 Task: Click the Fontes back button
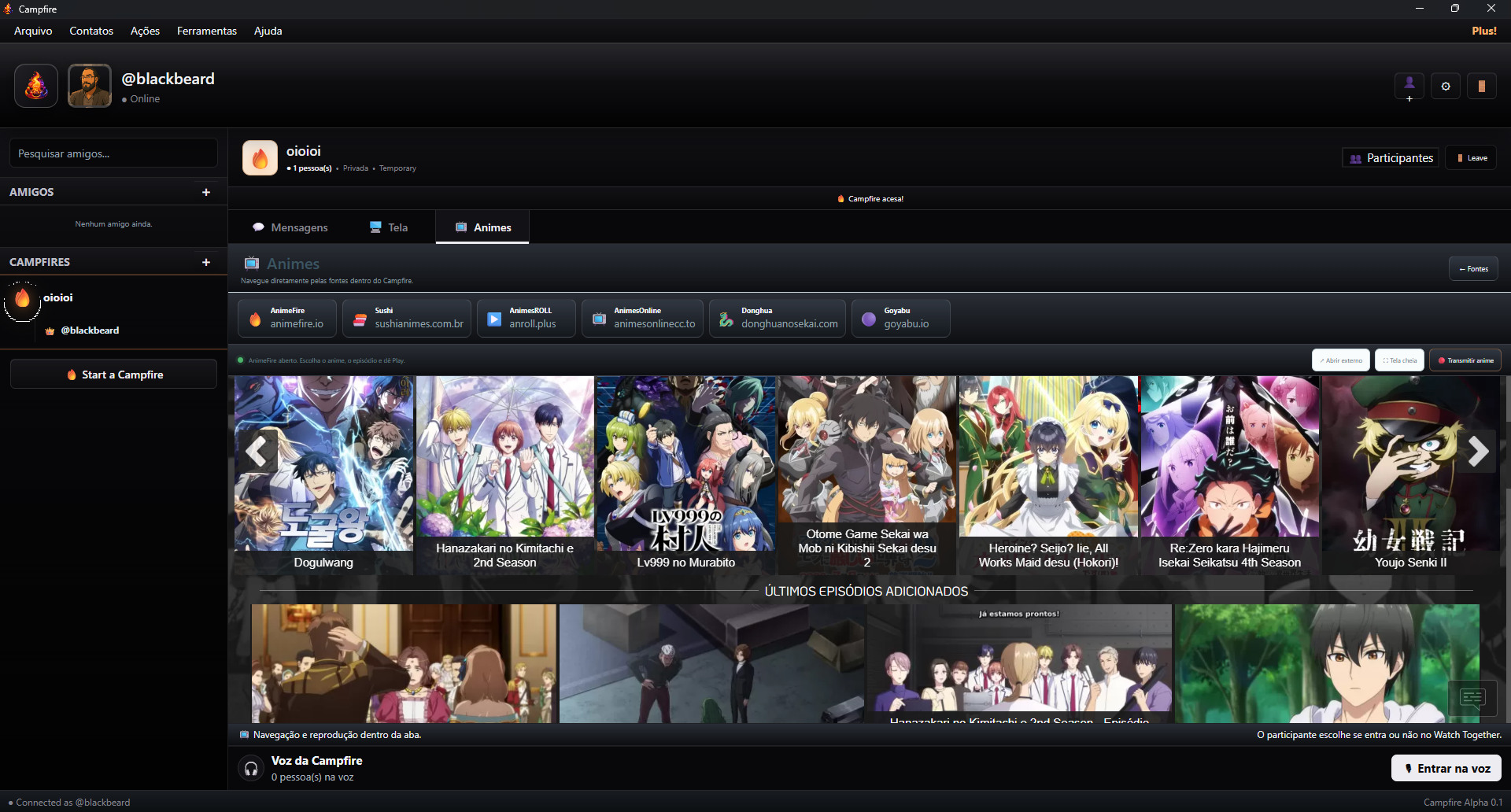click(1473, 269)
